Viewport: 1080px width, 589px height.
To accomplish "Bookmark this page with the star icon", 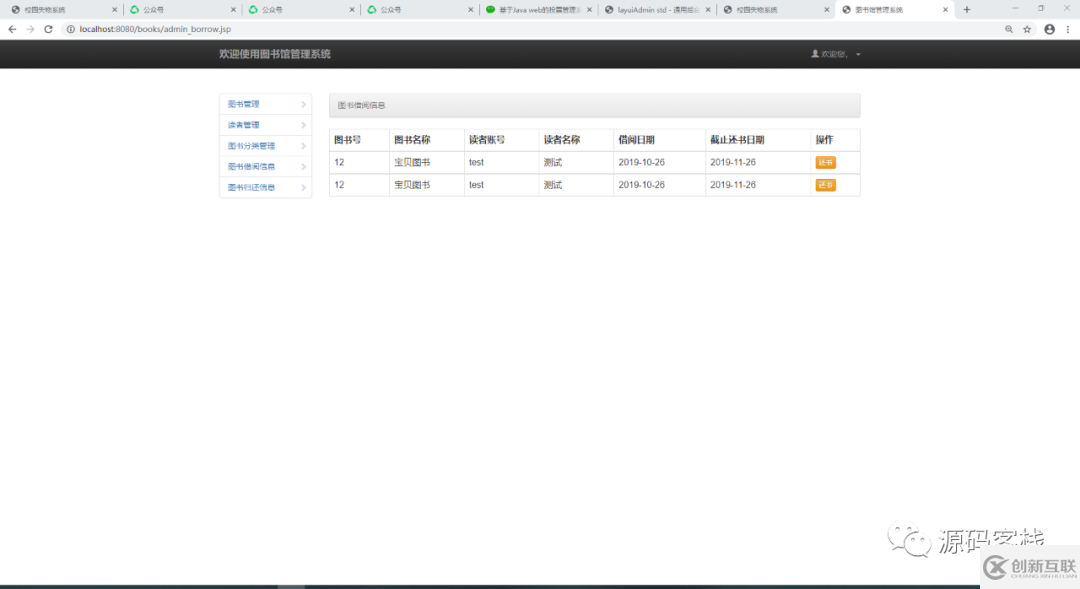I will point(1027,29).
